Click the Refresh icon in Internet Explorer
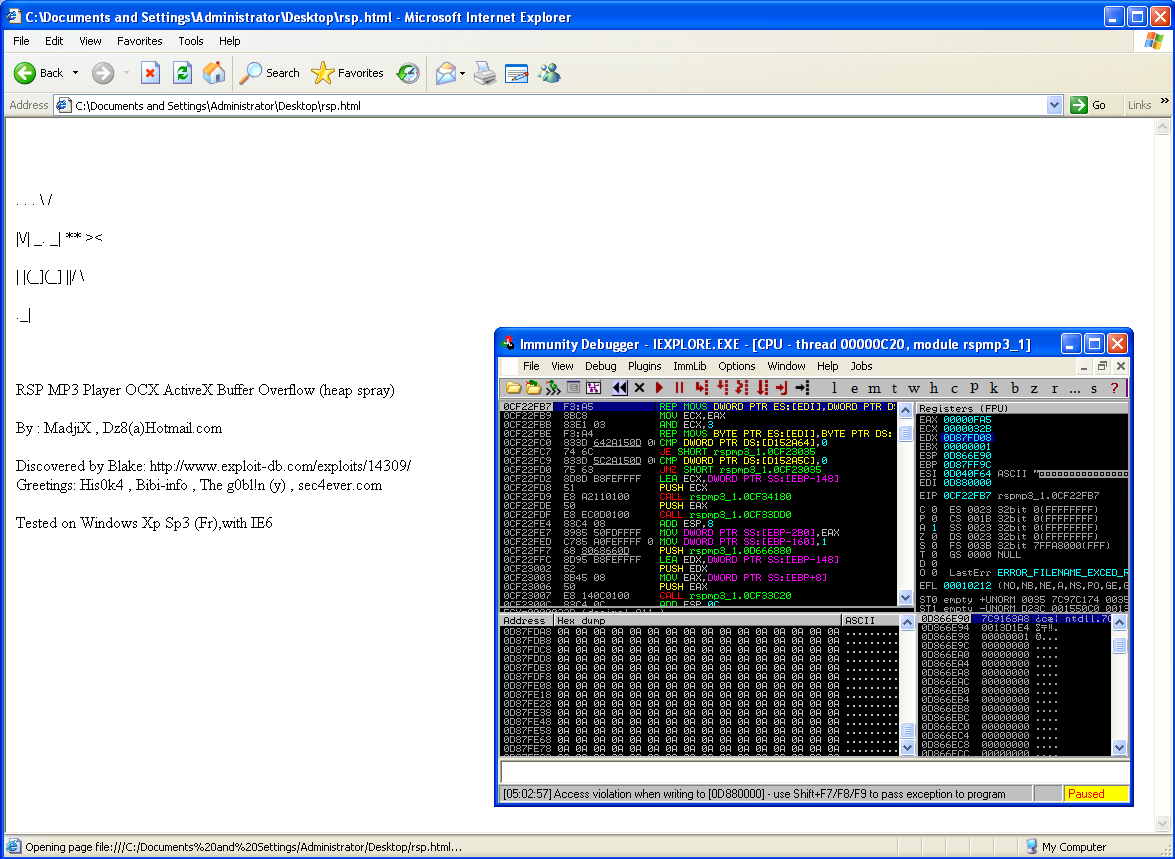Screen dimensions: 1175x859 pos(182,73)
